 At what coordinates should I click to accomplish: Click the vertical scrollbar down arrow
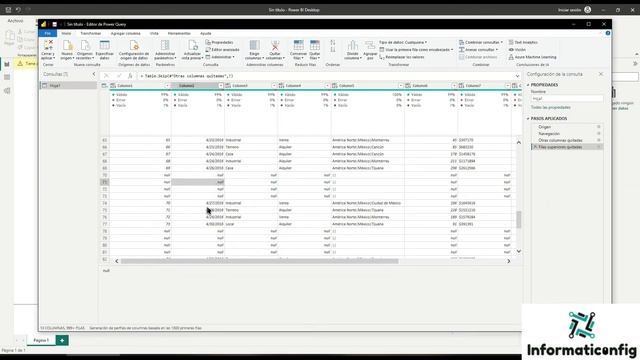coord(518,251)
